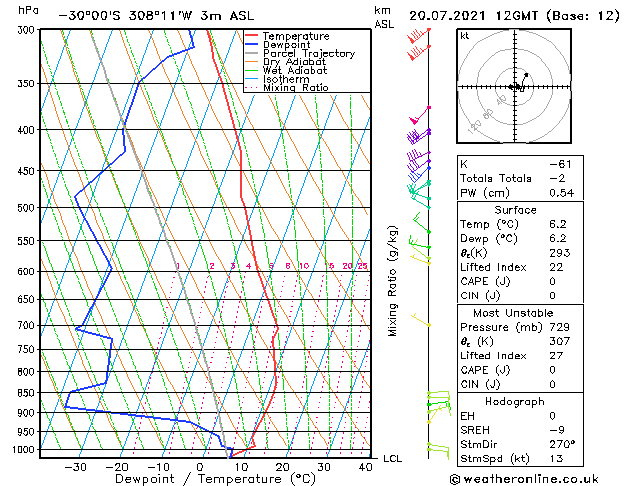Click the red wind barb at top

pos(419,36)
